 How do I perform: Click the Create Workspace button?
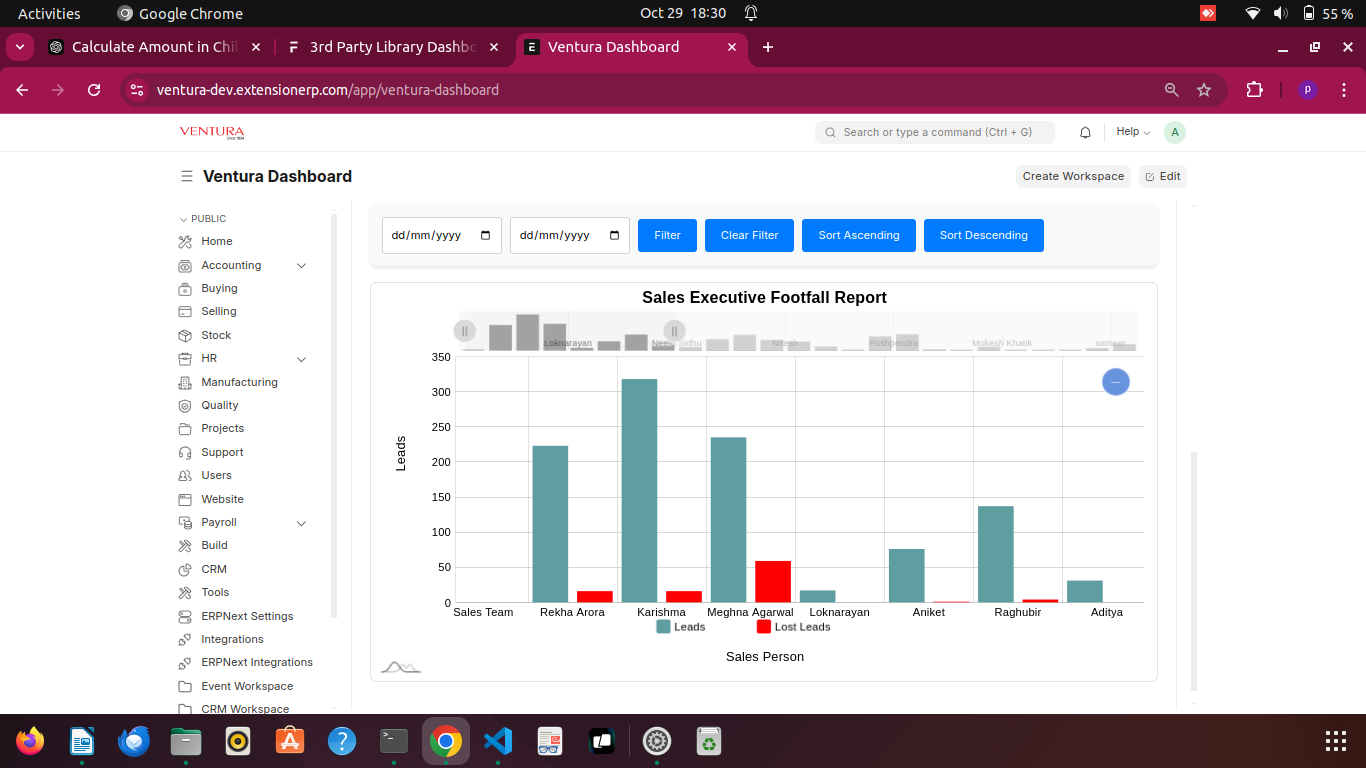1074,176
